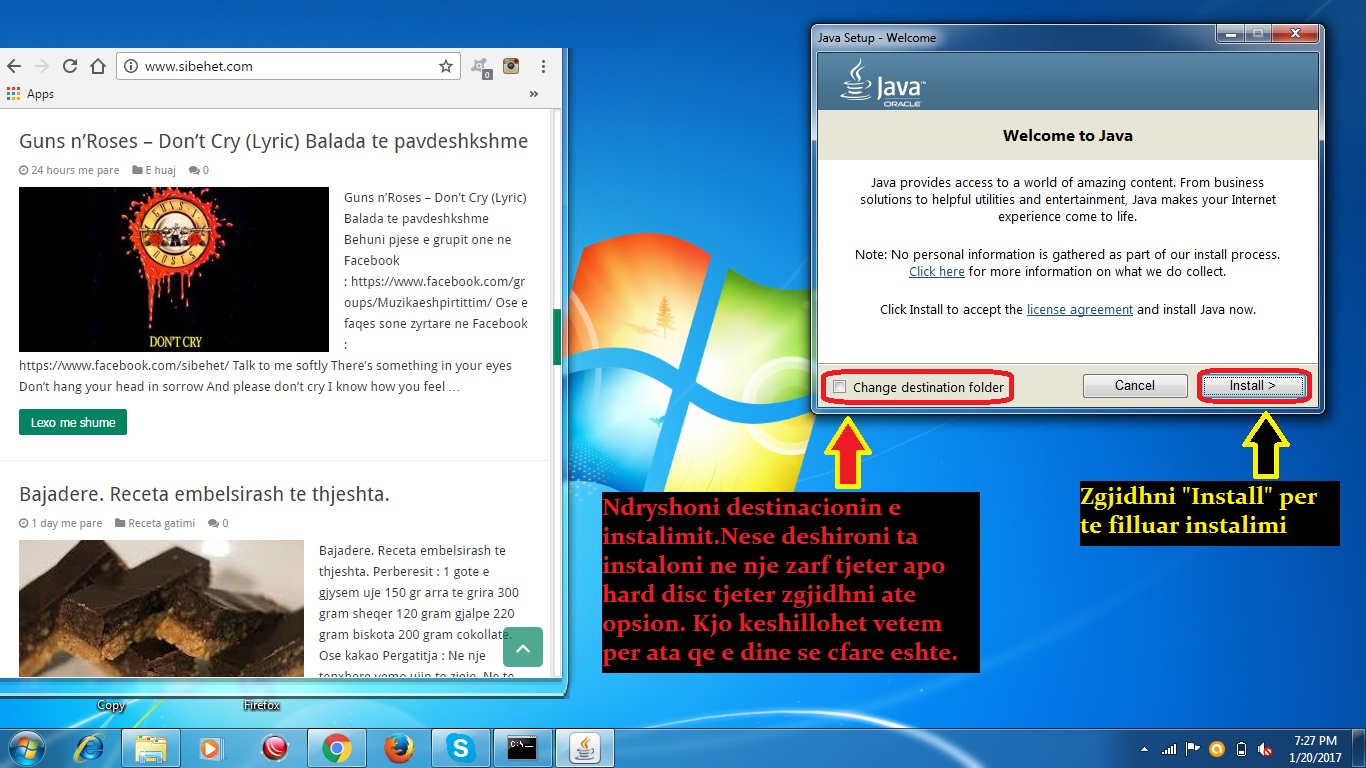Click the Java Oracle logo in setup header

(882, 82)
